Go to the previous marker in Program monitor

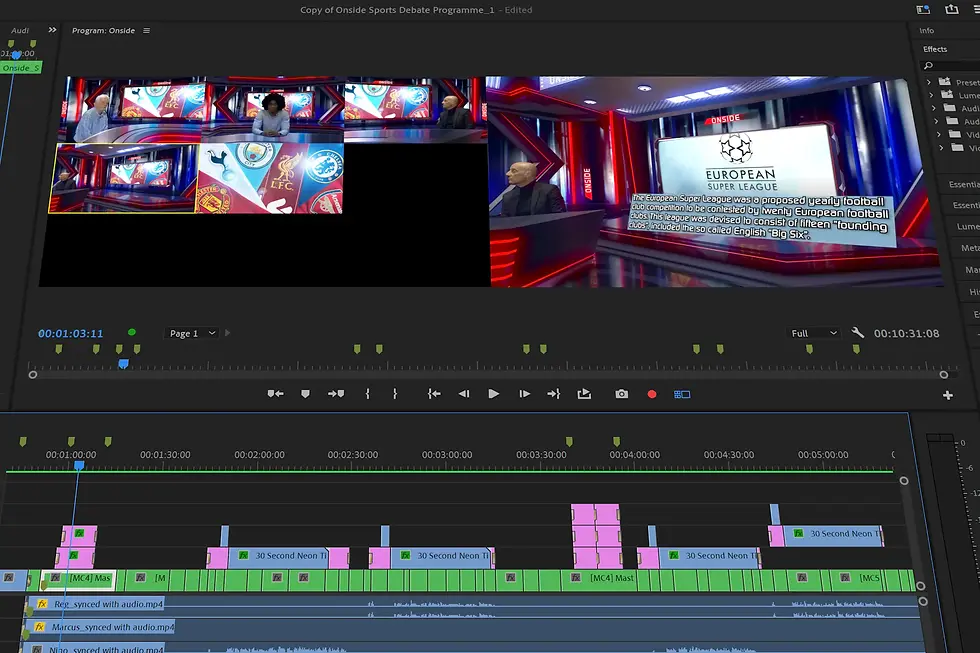pos(276,394)
